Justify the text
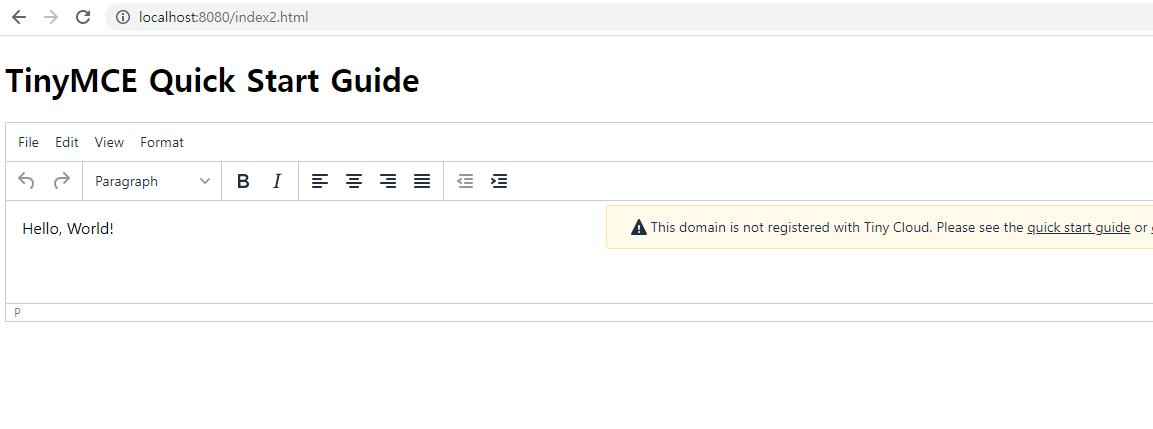The height and width of the screenshot is (429, 1153). tap(422, 181)
